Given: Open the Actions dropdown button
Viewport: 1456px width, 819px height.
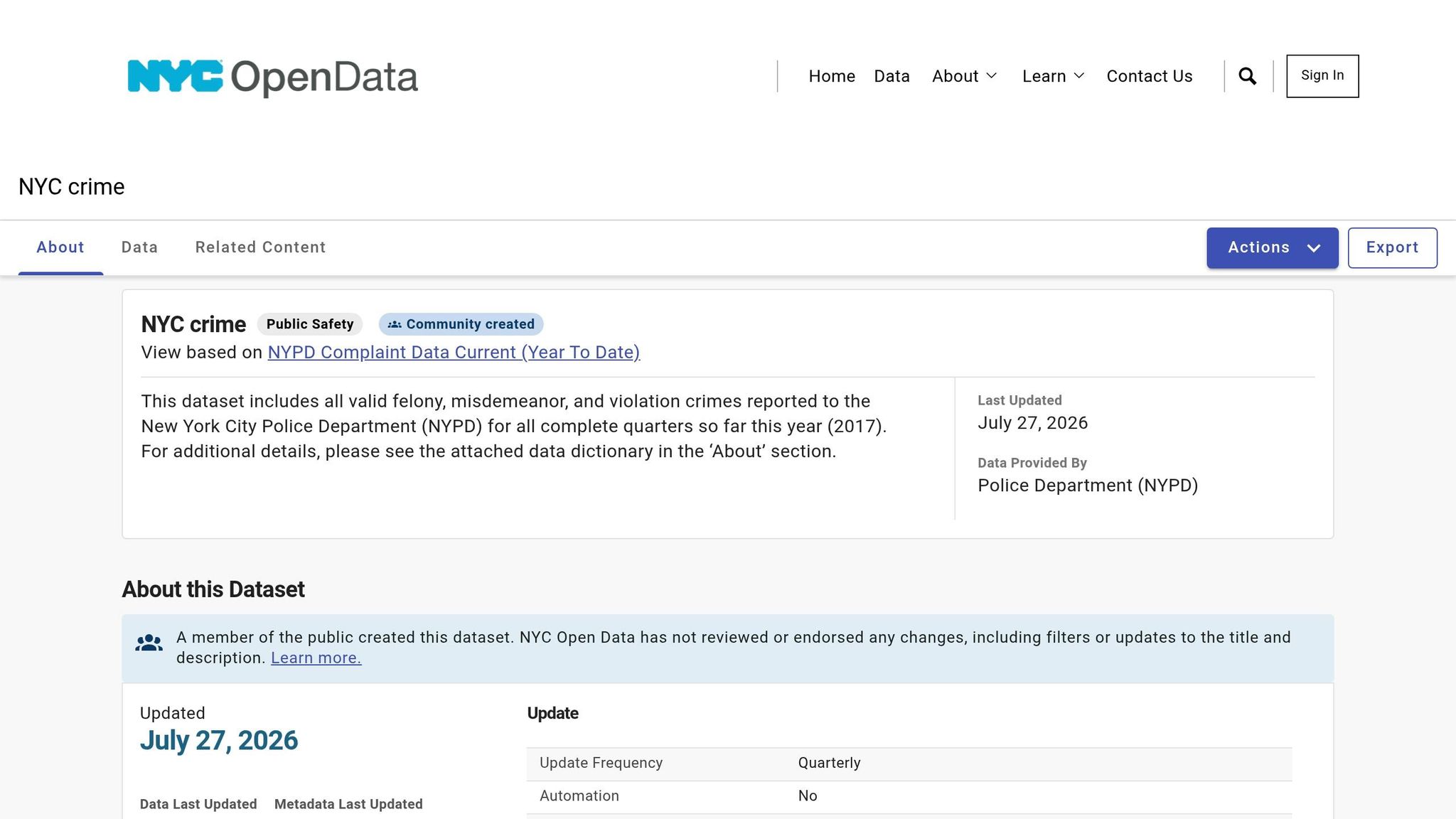Looking at the screenshot, I should pyautogui.click(x=1273, y=247).
